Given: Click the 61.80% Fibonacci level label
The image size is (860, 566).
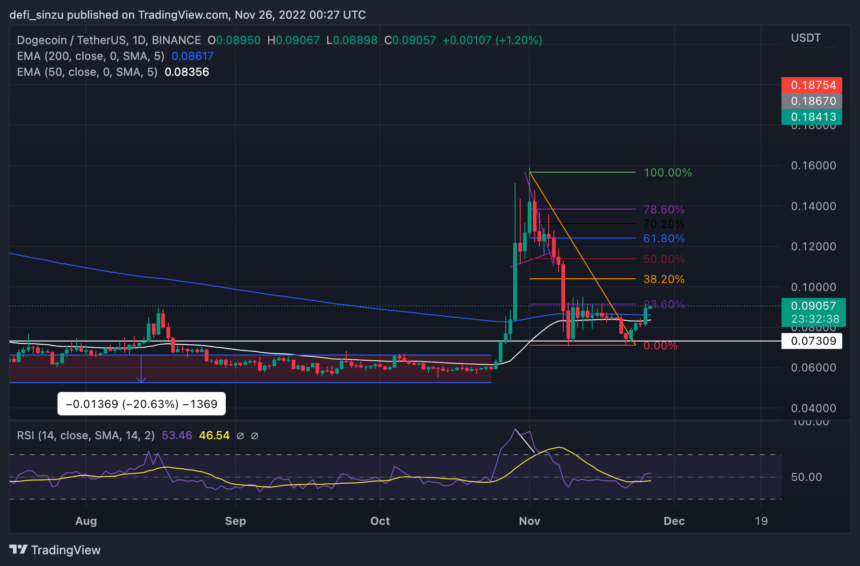Looking at the screenshot, I should 663,238.
